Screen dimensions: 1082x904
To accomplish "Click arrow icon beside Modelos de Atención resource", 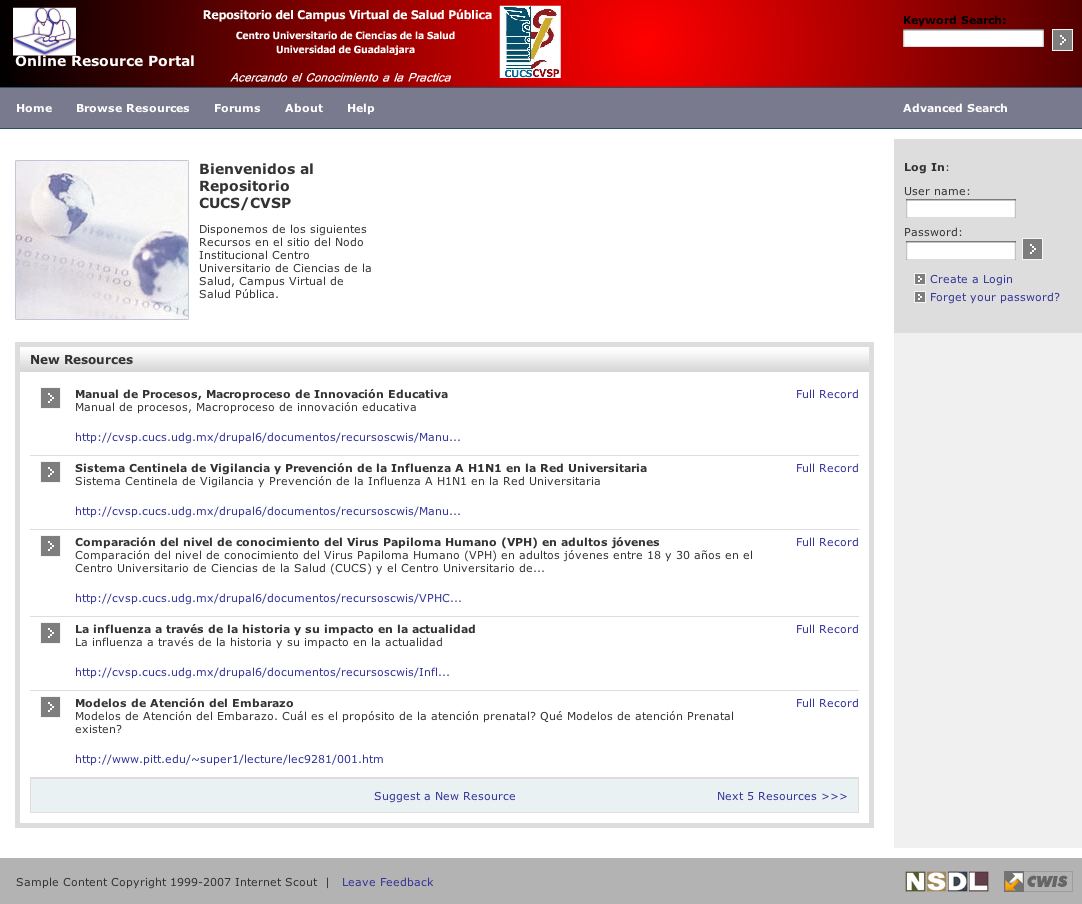I will 51,707.
